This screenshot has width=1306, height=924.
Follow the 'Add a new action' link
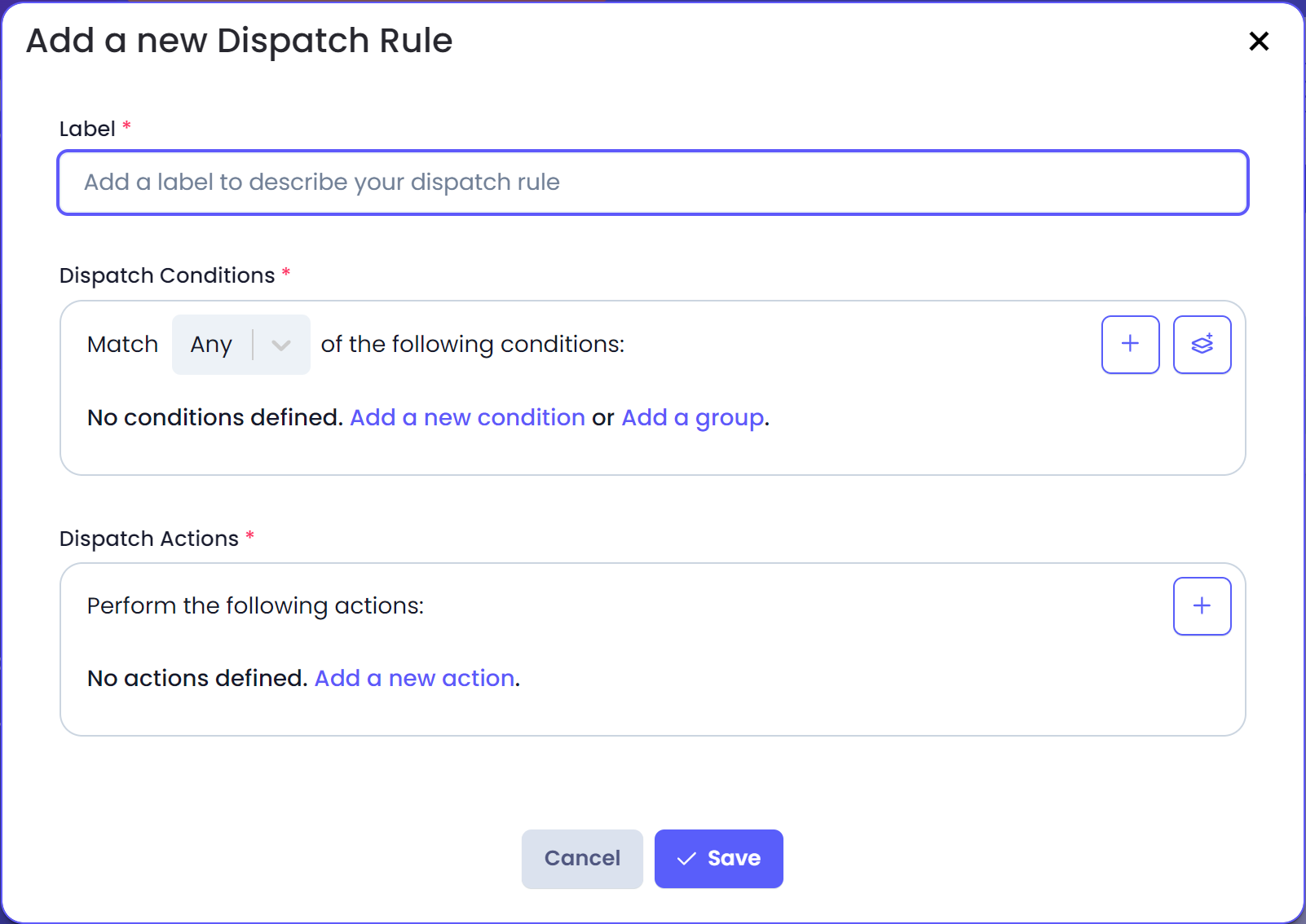(x=414, y=678)
